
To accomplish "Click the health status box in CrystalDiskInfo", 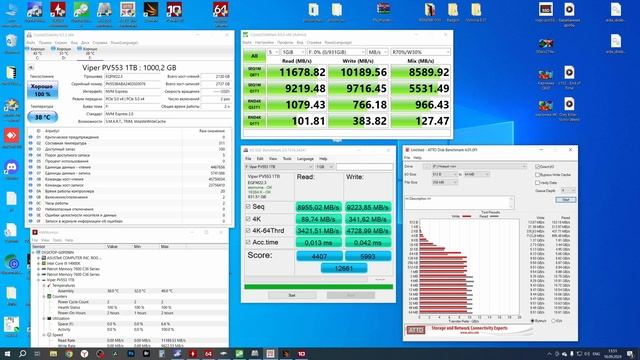I will pyautogui.click(x=42, y=90).
